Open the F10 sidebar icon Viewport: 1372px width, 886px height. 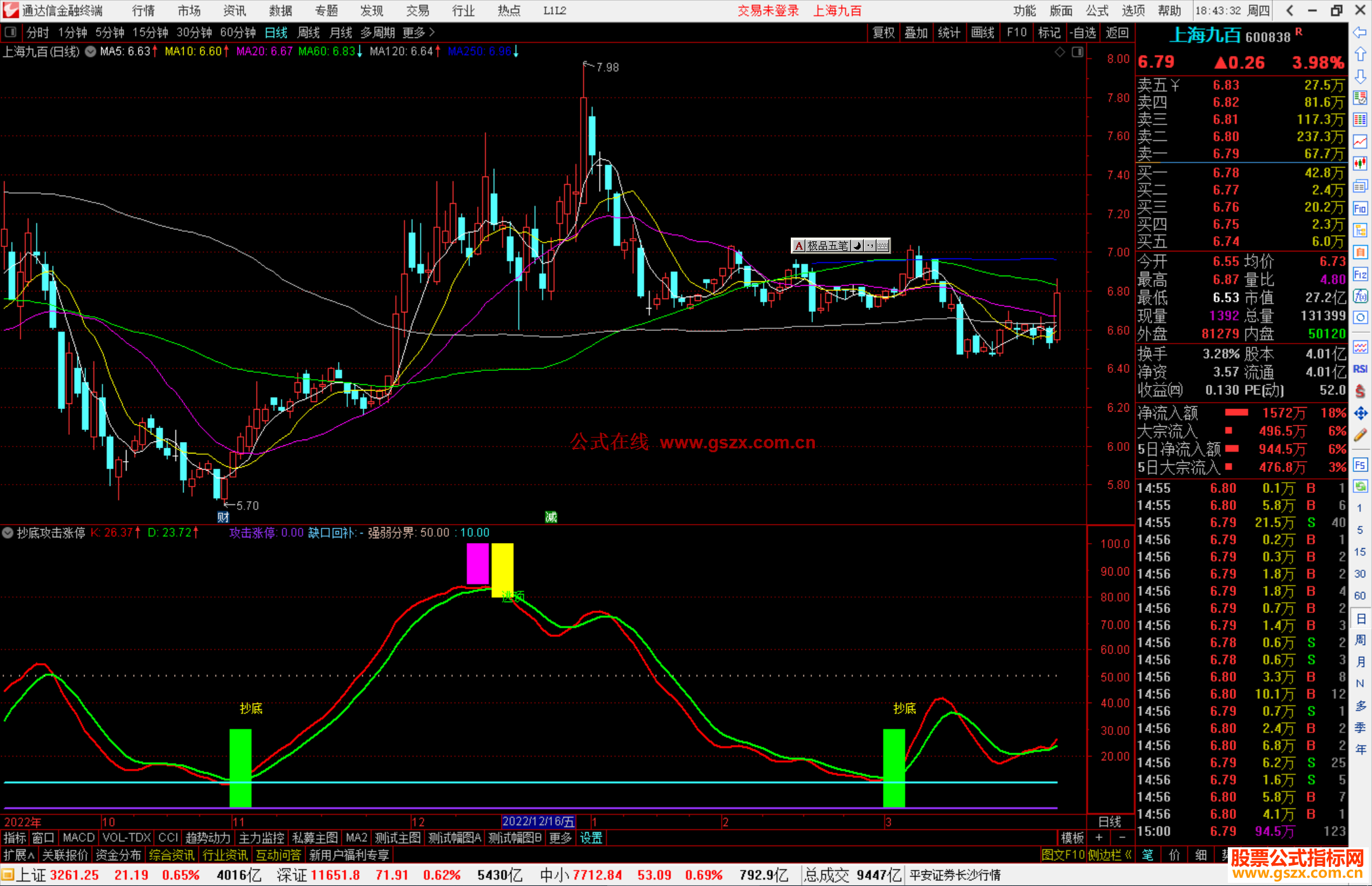[x=1360, y=208]
